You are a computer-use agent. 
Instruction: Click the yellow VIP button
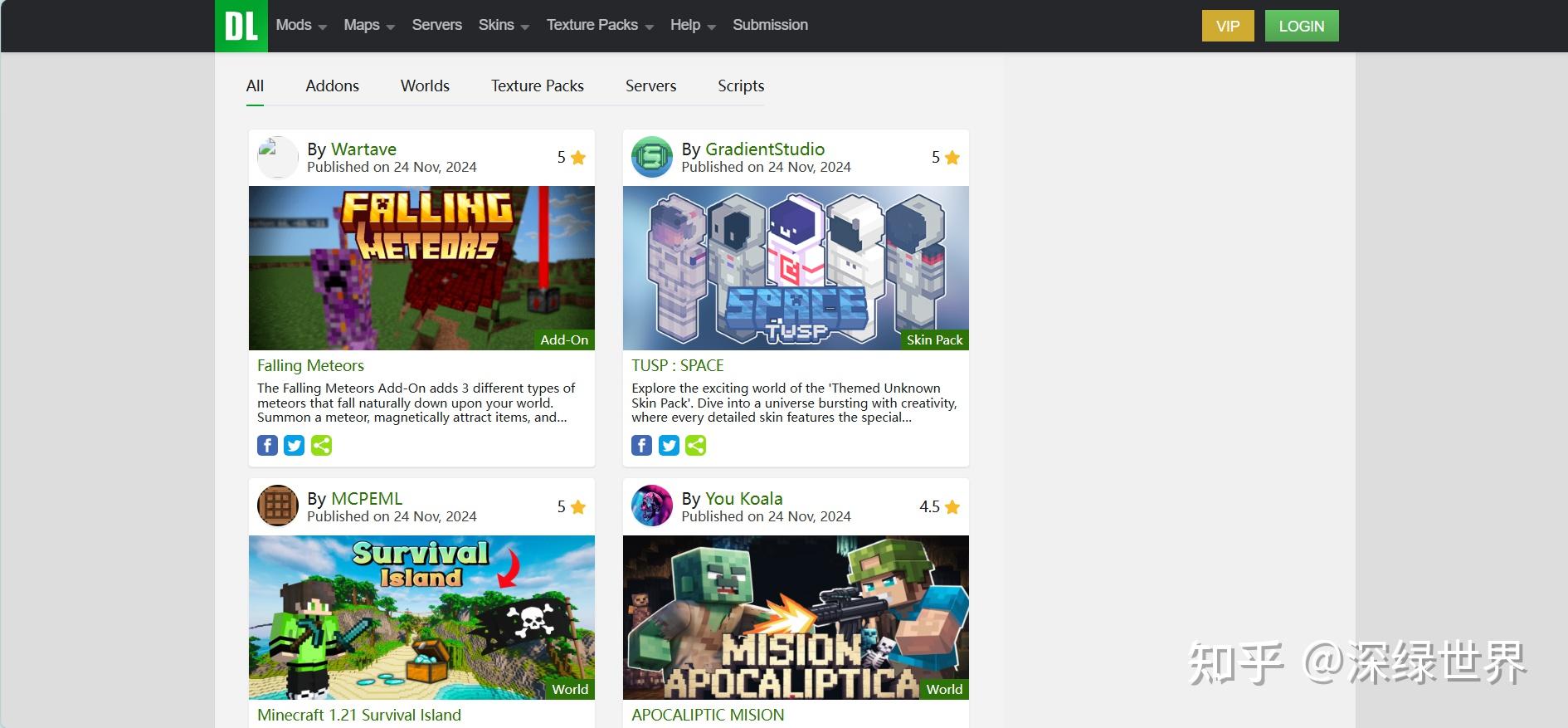[x=1228, y=26]
